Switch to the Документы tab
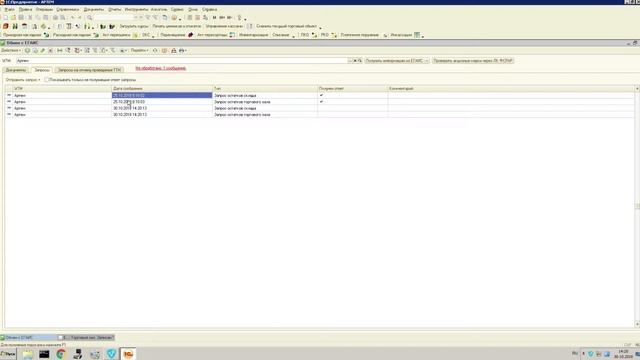The height and width of the screenshot is (360, 640). pos(16,70)
